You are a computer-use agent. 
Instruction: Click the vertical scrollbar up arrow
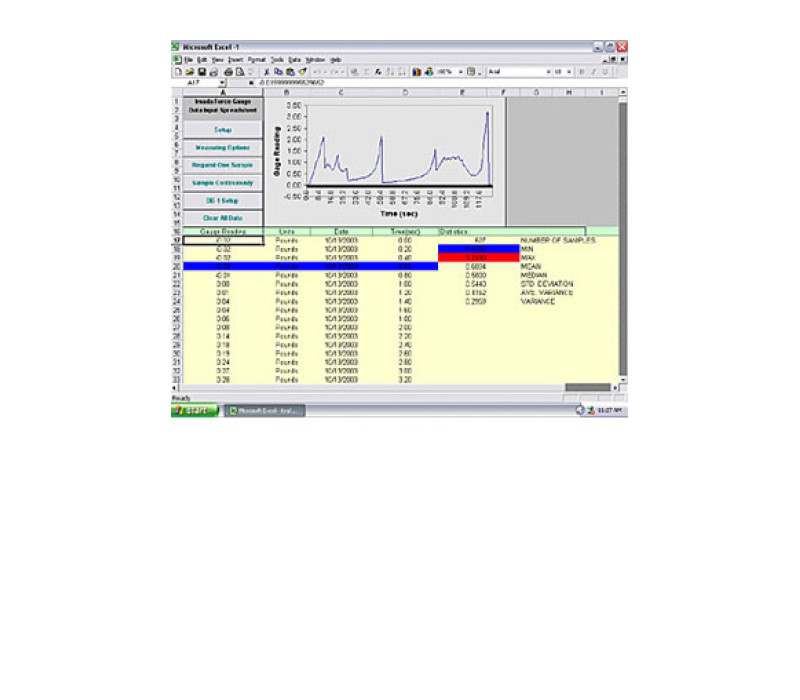tap(623, 92)
